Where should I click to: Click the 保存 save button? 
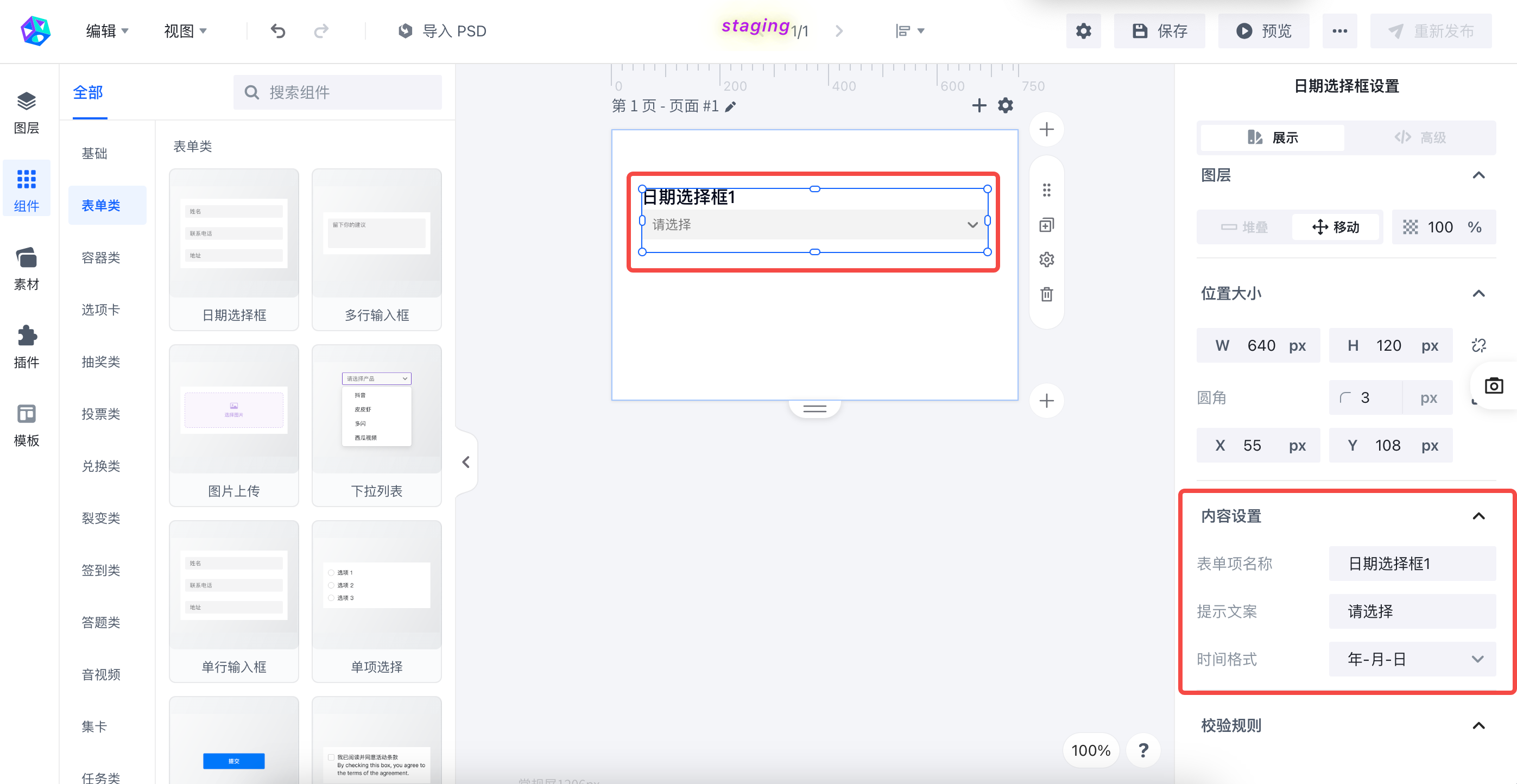(1159, 30)
